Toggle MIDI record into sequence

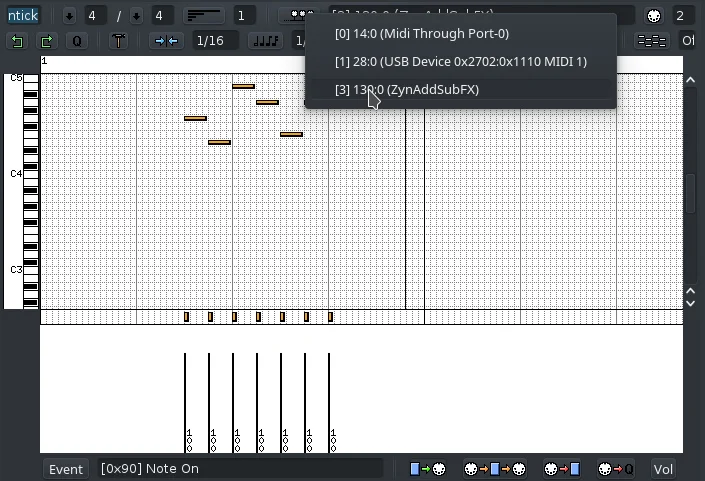click(x=562, y=469)
